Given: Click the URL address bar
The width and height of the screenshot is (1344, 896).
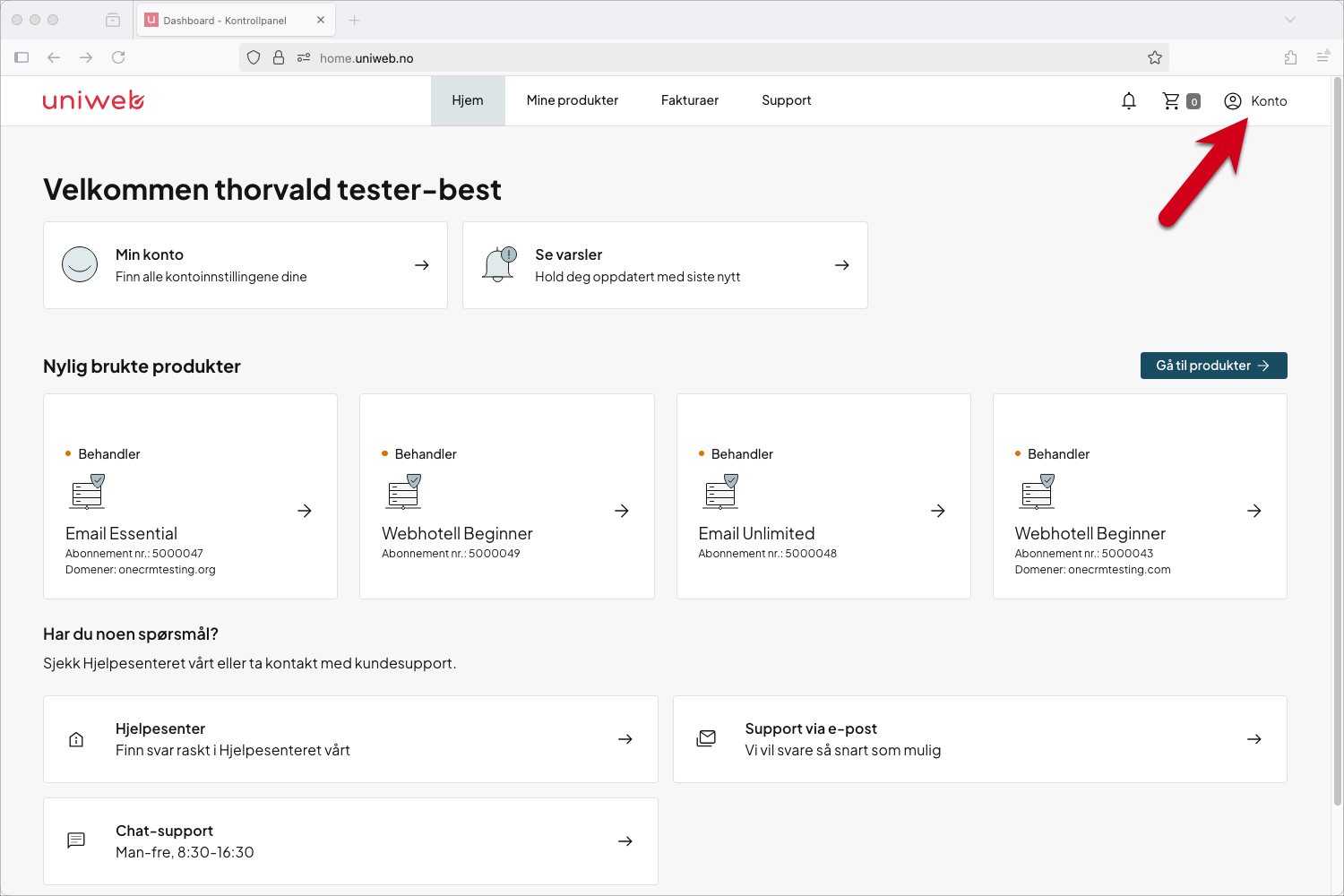Looking at the screenshot, I should (704, 57).
